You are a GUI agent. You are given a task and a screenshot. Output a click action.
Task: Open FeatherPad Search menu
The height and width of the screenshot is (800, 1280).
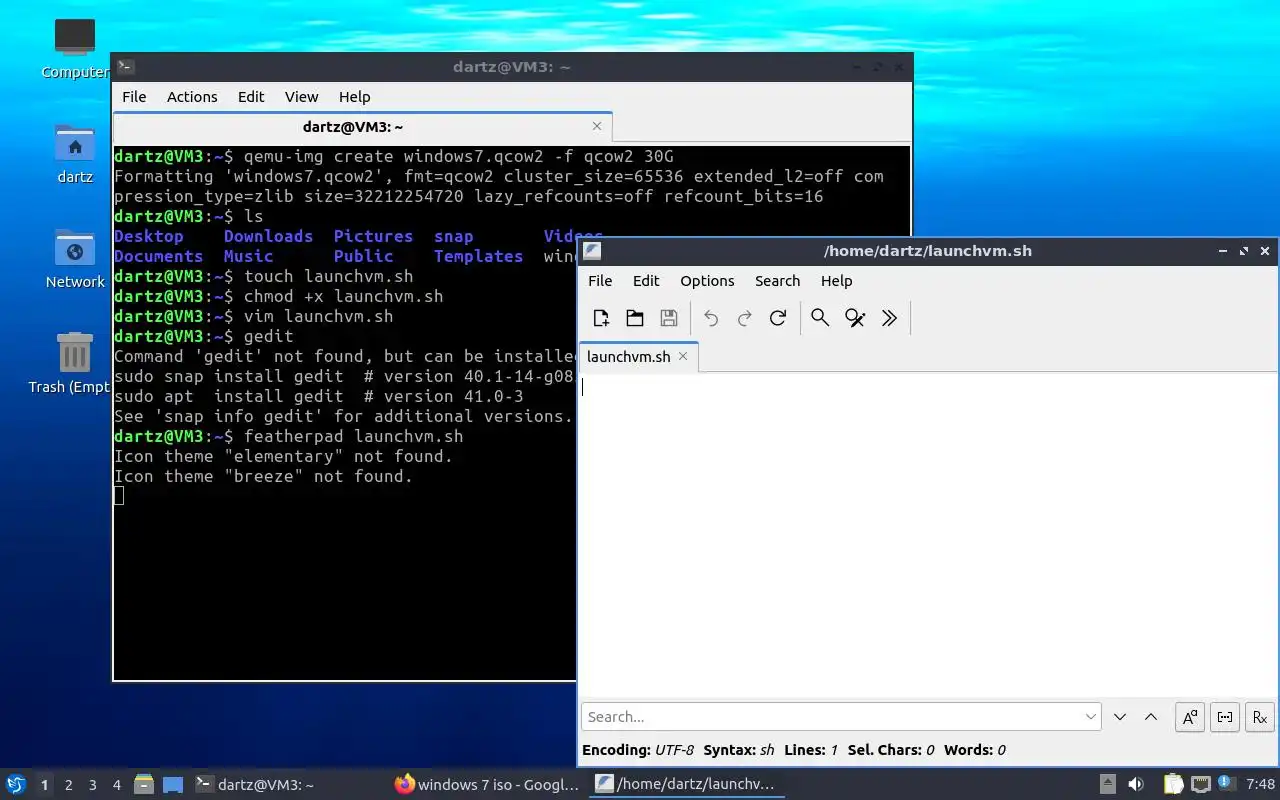(x=778, y=281)
